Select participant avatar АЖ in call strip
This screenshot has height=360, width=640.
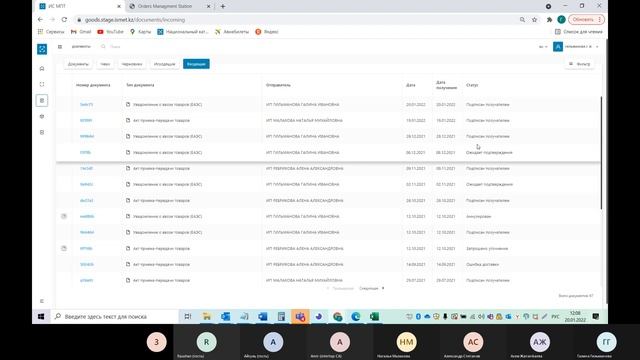click(540, 342)
